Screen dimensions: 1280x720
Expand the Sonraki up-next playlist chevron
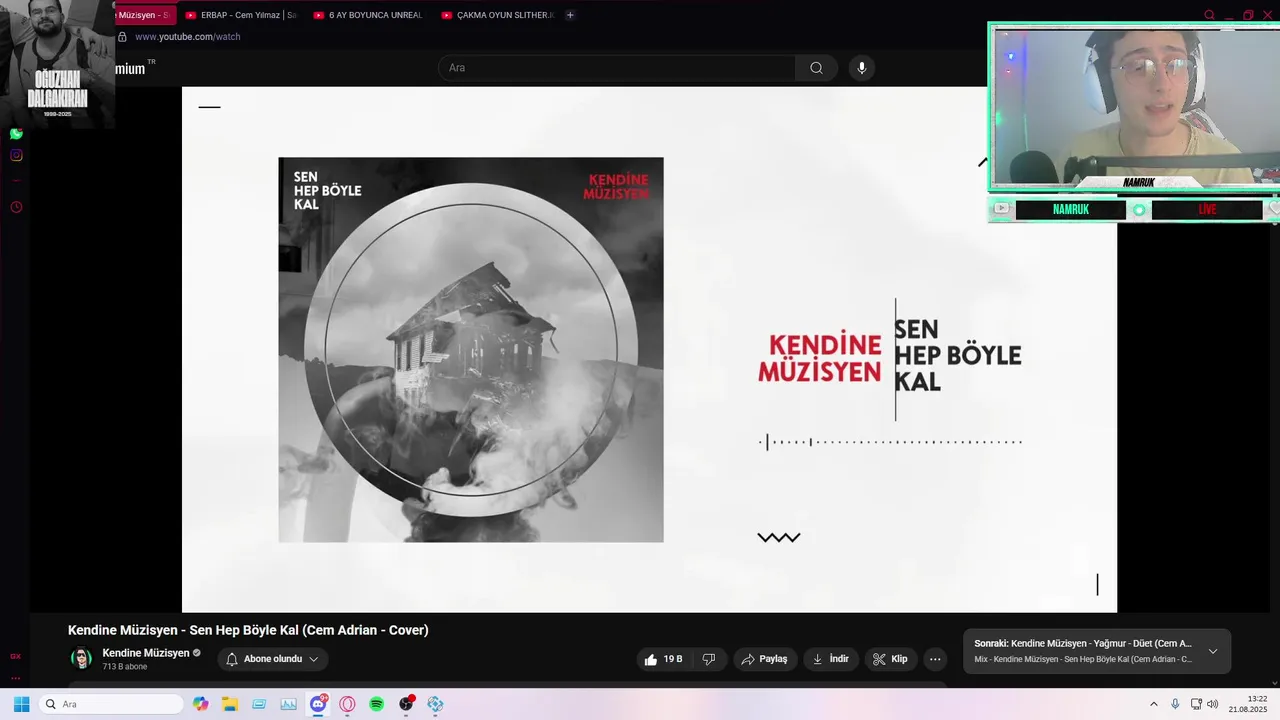(1213, 651)
